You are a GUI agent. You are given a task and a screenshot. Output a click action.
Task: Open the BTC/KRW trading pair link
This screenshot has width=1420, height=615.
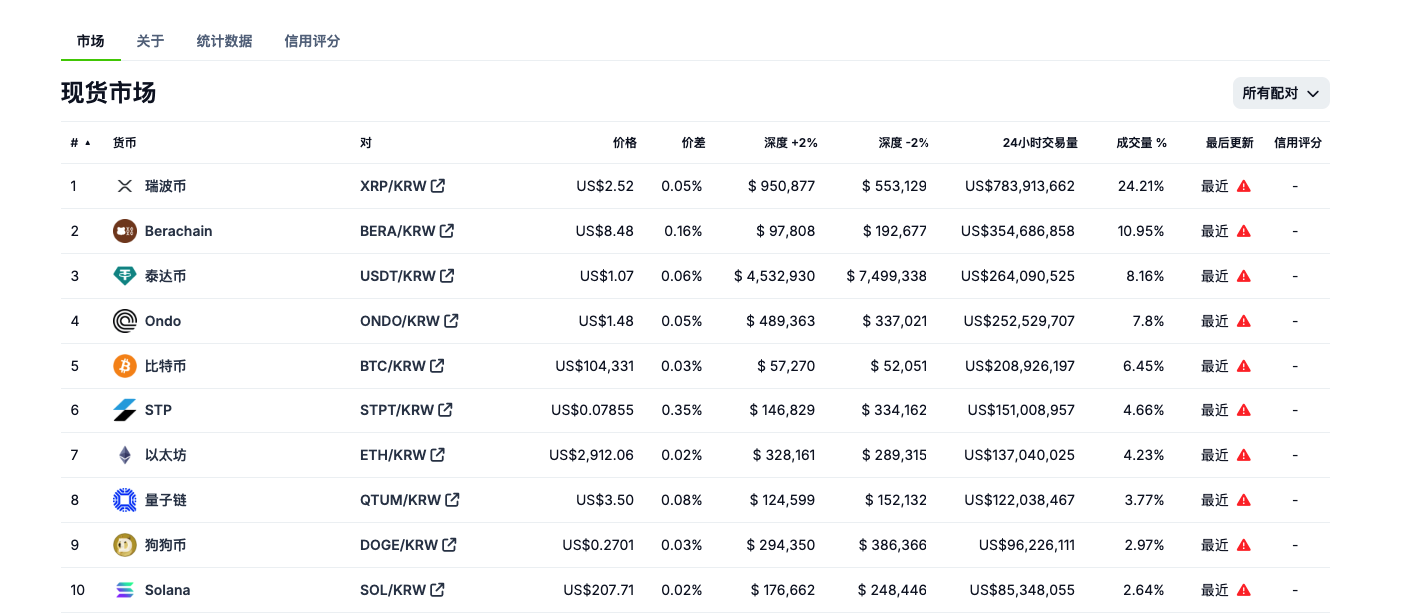[393, 366]
